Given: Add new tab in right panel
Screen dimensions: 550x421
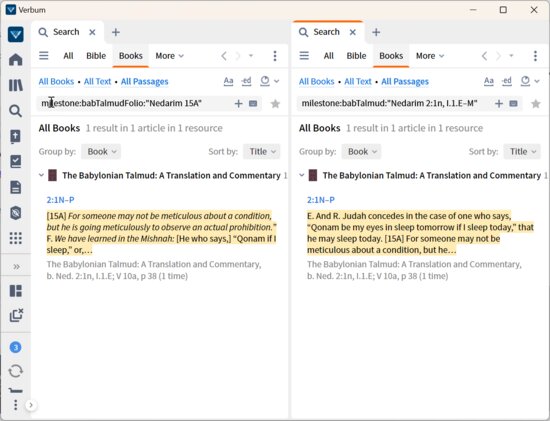Looking at the screenshot, I should click(x=376, y=32).
